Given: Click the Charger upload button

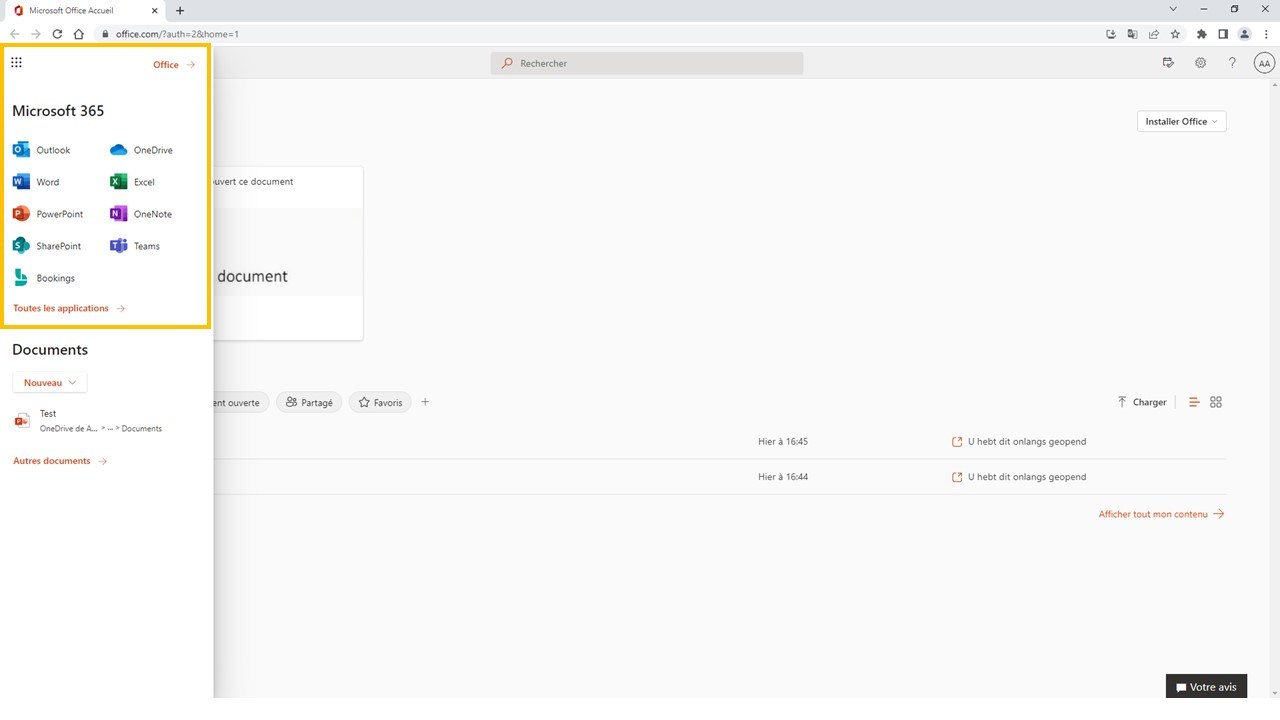Looking at the screenshot, I should (x=1142, y=402).
